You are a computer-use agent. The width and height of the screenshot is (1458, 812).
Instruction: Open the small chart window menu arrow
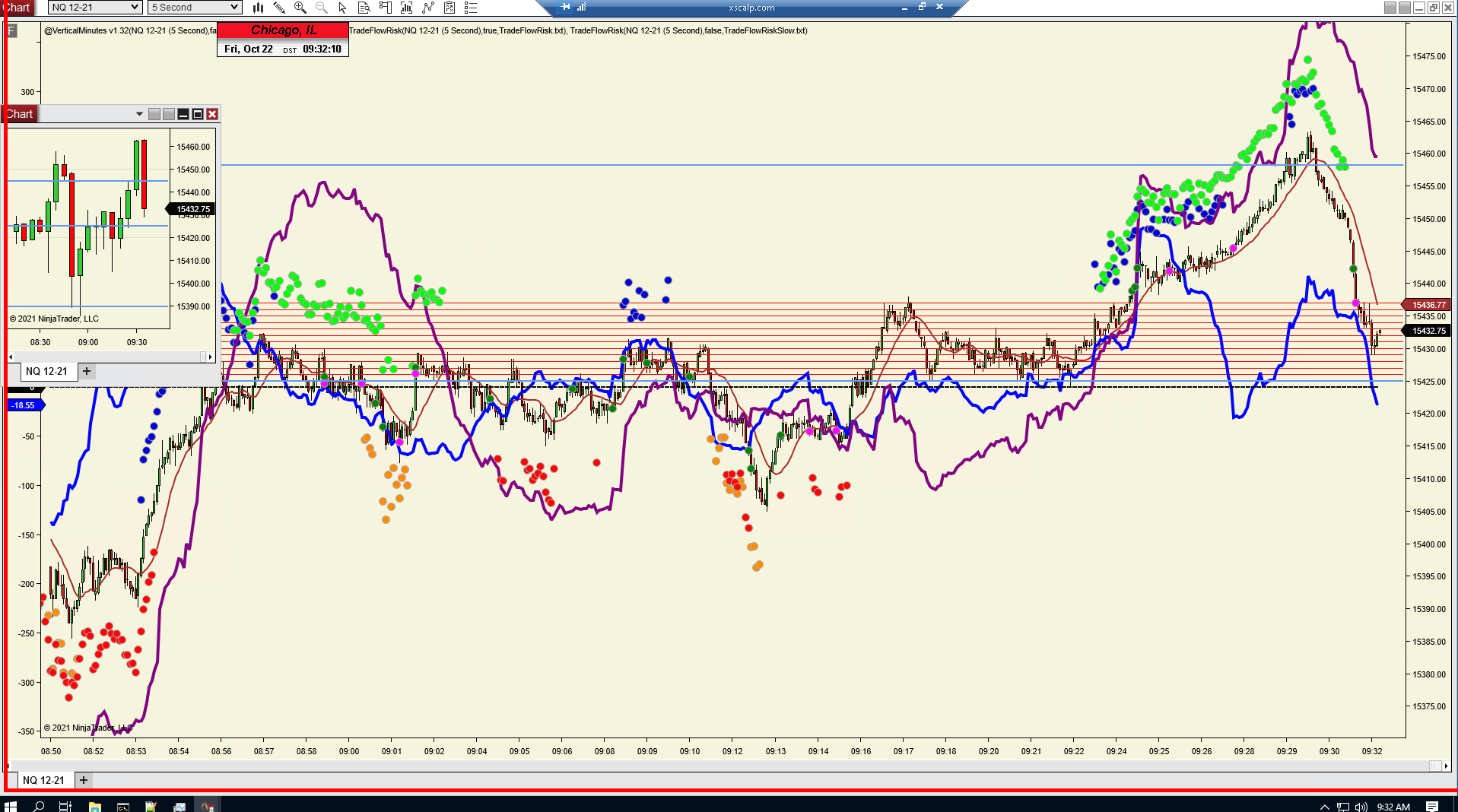pyautogui.click(x=139, y=114)
